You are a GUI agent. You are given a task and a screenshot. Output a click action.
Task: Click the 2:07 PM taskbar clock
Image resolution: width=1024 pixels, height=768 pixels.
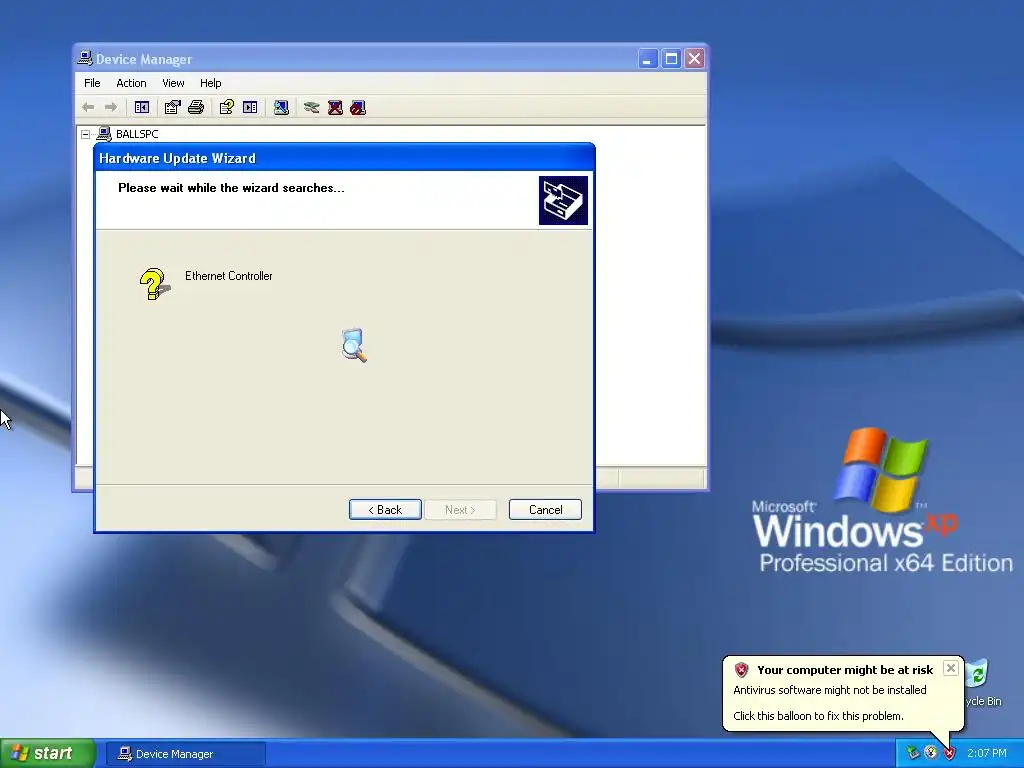pos(987,753)
